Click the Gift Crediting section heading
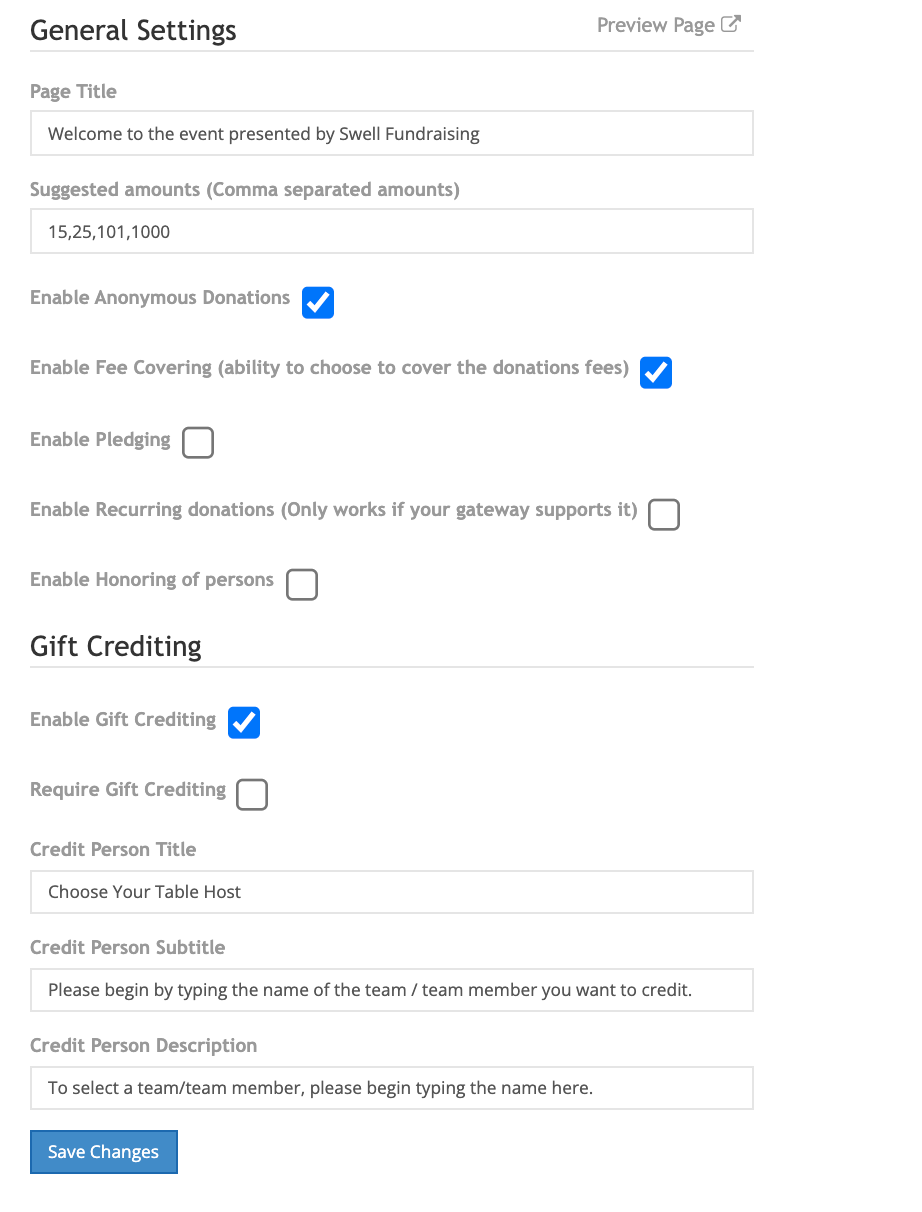922x1212 pixels. [x=116, y=646]
